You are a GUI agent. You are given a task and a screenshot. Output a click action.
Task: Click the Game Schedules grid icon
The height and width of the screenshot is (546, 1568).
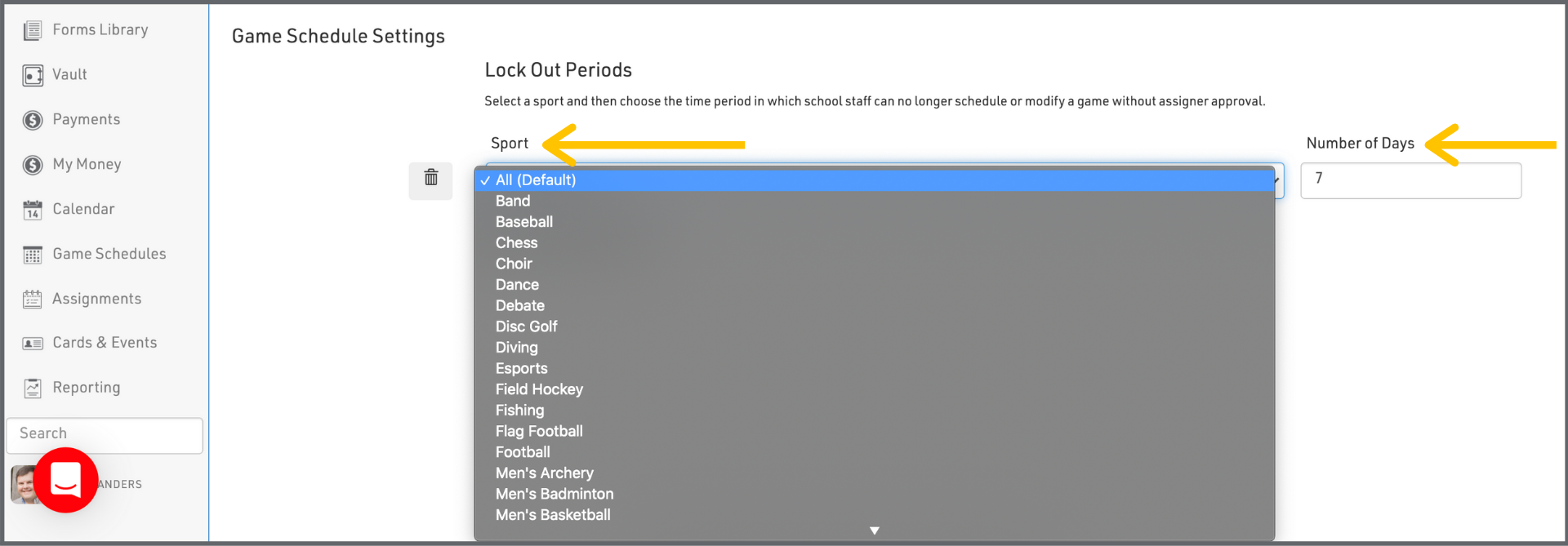coord(33,255)
